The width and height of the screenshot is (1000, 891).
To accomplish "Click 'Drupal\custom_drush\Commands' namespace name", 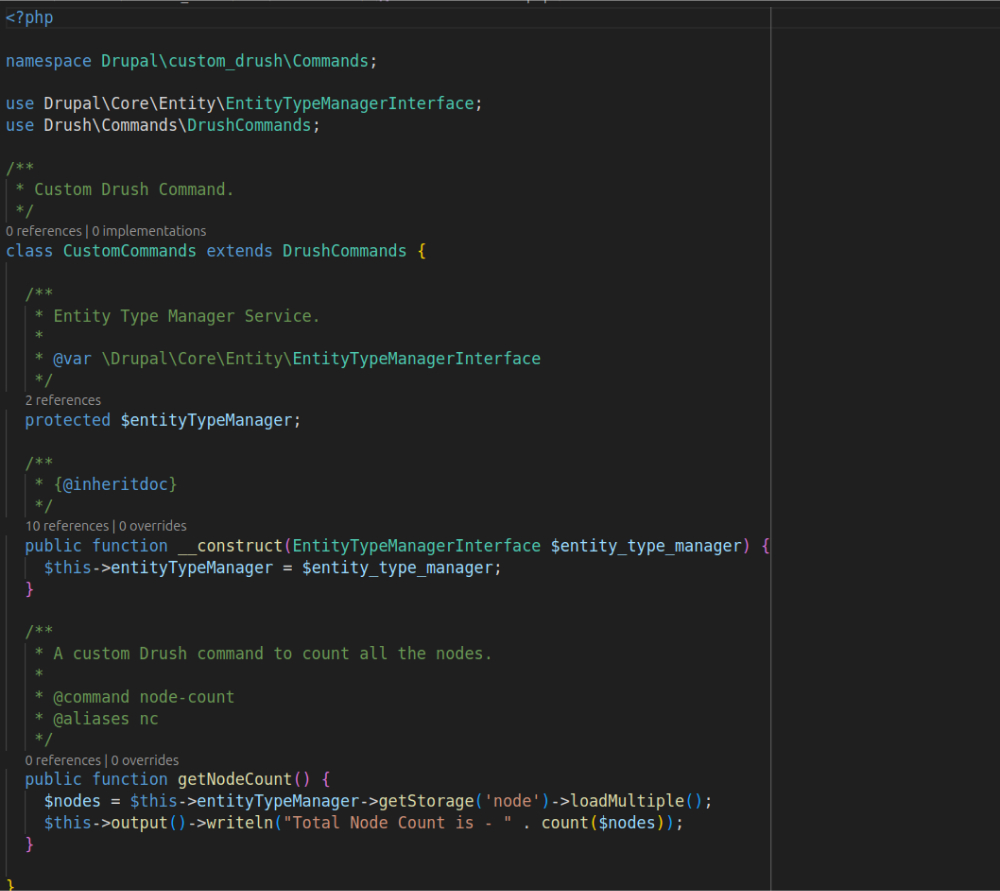I will coord(235,61).
